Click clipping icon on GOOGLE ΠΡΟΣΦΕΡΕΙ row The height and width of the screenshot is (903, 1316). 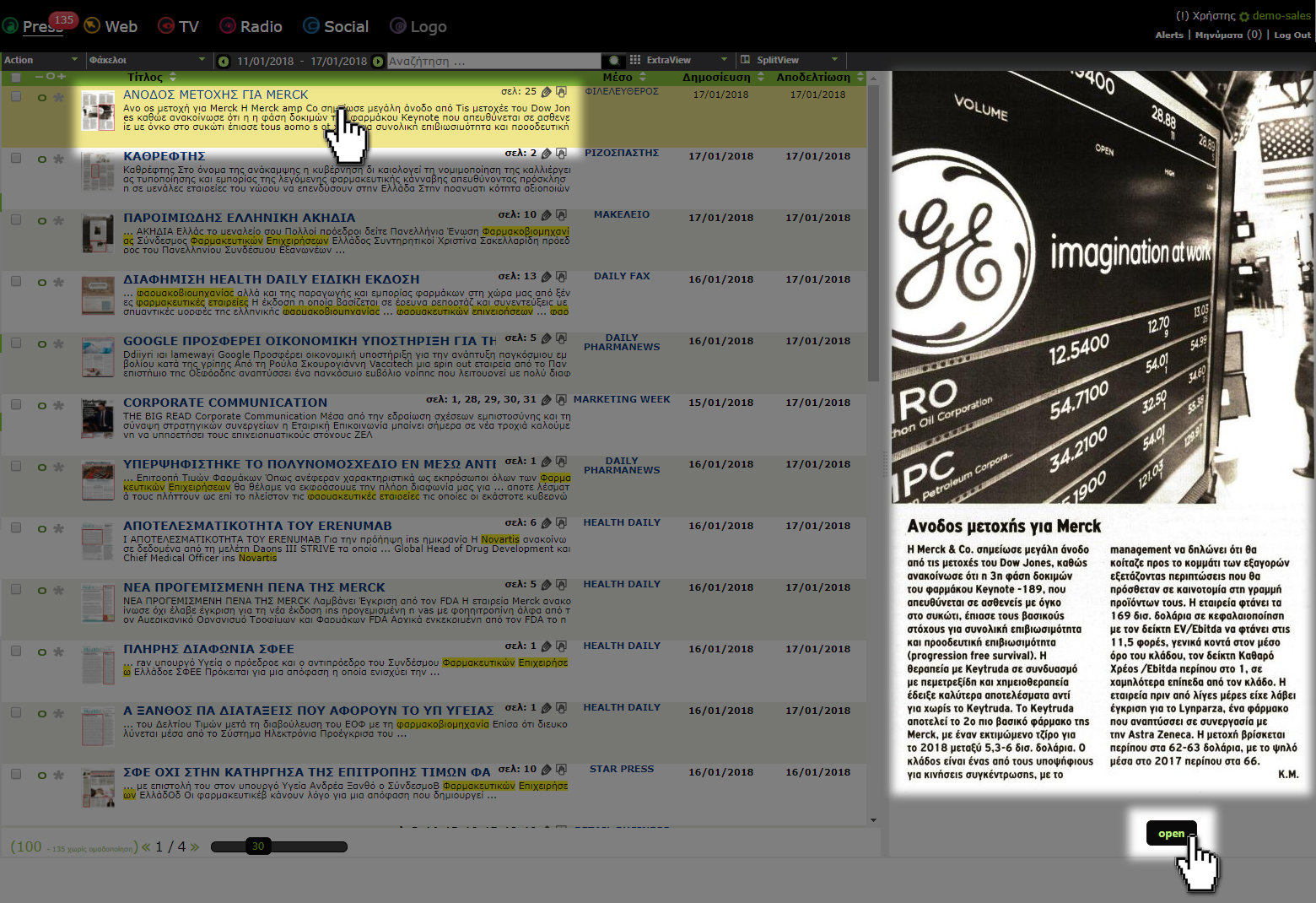[561, 338]
